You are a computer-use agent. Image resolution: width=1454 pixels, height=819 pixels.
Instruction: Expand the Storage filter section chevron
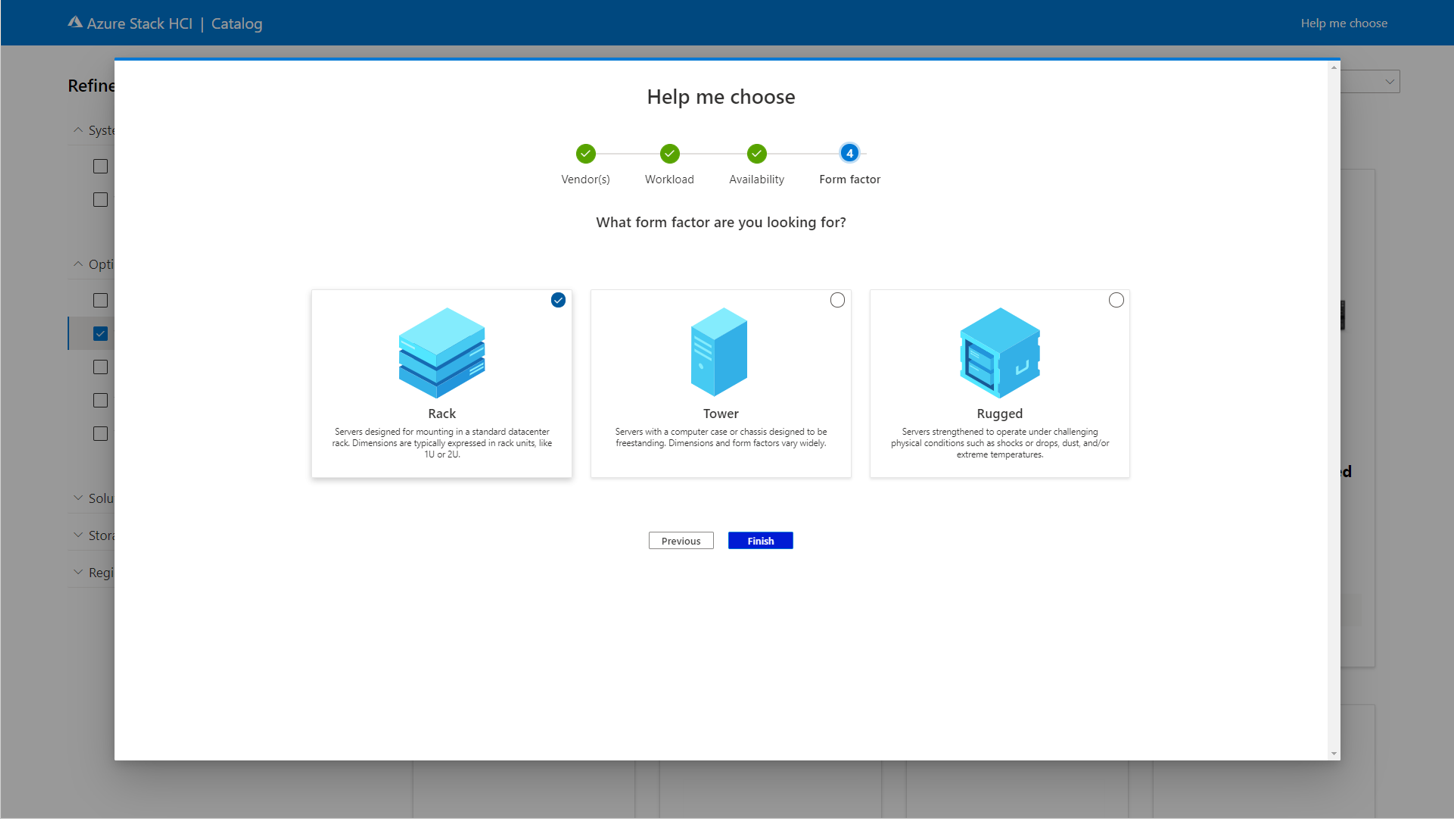[78, 535]
